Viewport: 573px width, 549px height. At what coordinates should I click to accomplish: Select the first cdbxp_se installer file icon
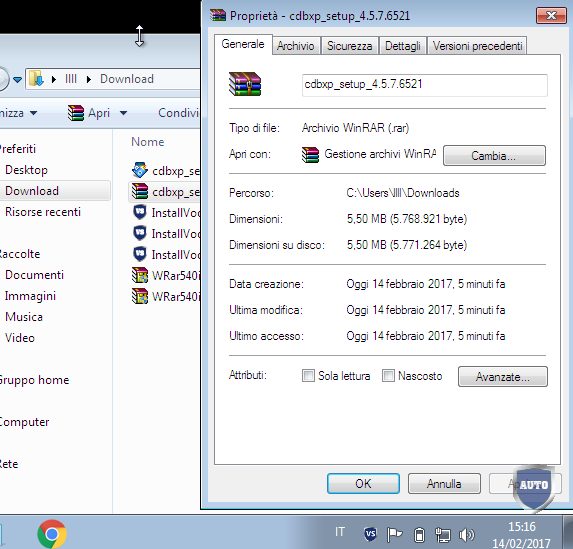140,170
